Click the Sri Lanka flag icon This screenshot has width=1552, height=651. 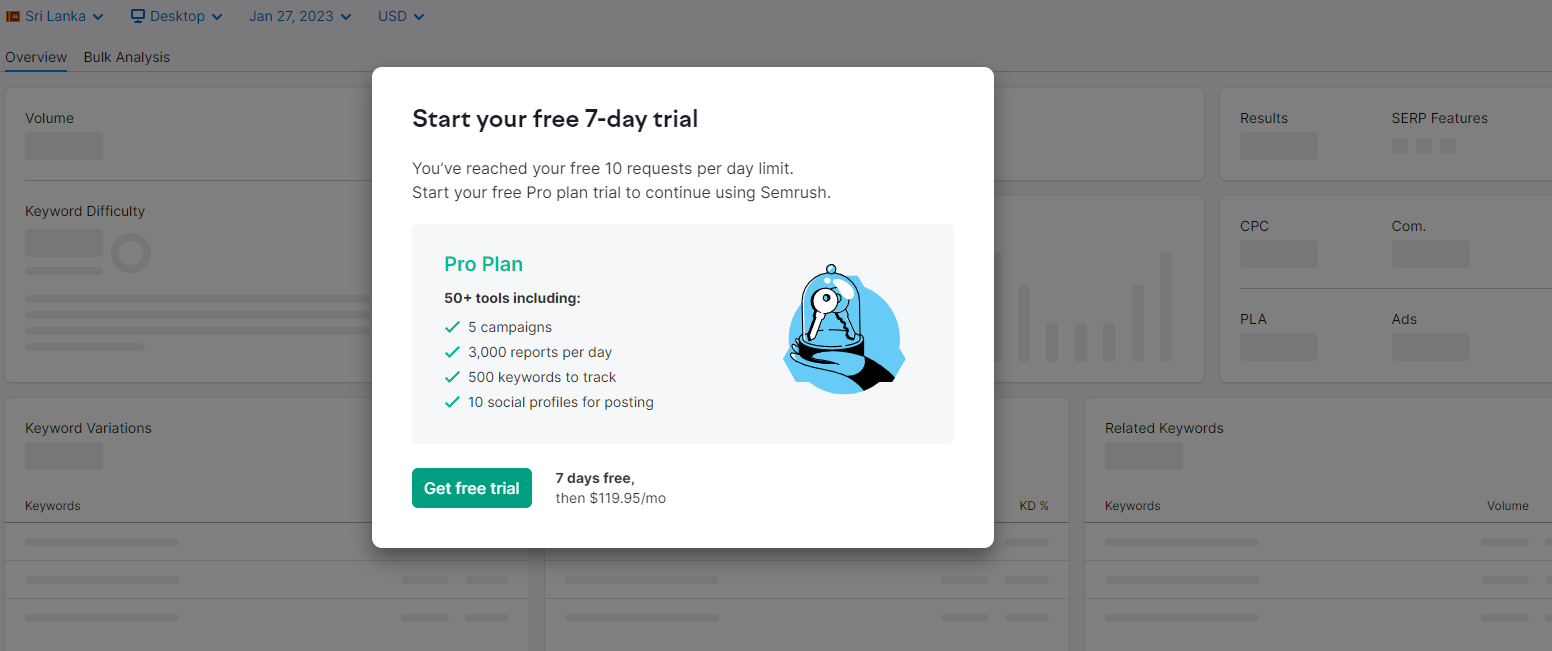[x=14, y=16]
